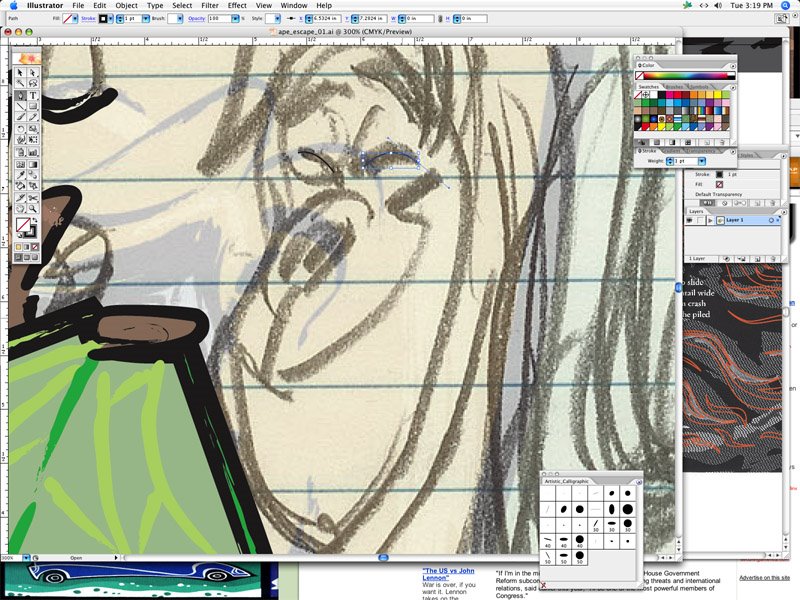Select the Pen tool in toolbox

pos(20,95)
